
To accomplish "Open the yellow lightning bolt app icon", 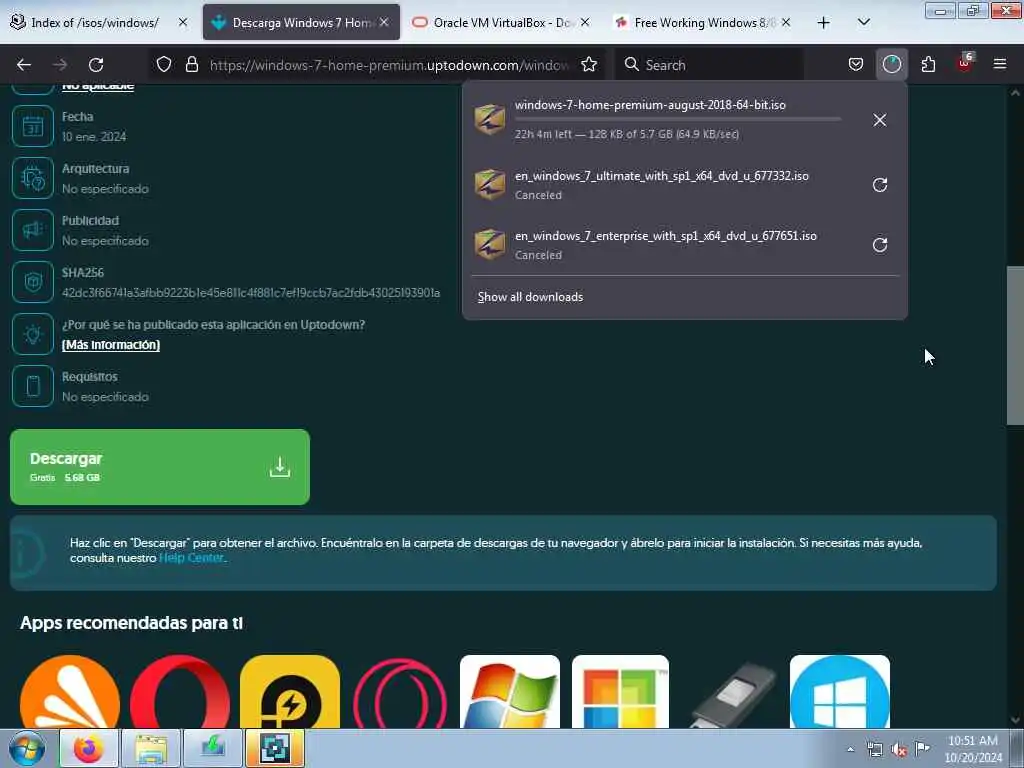I will [290, 692].
